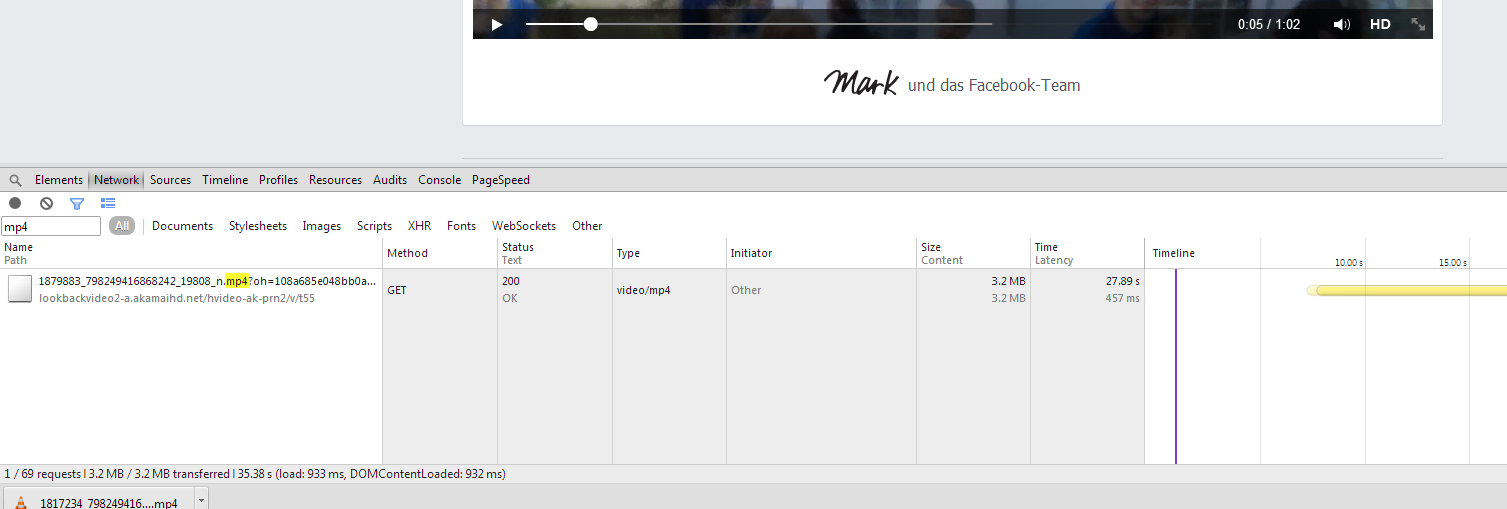Filter requests by Other type
The height and width of the screenshot is (509, 1507).
pos(588,226)
